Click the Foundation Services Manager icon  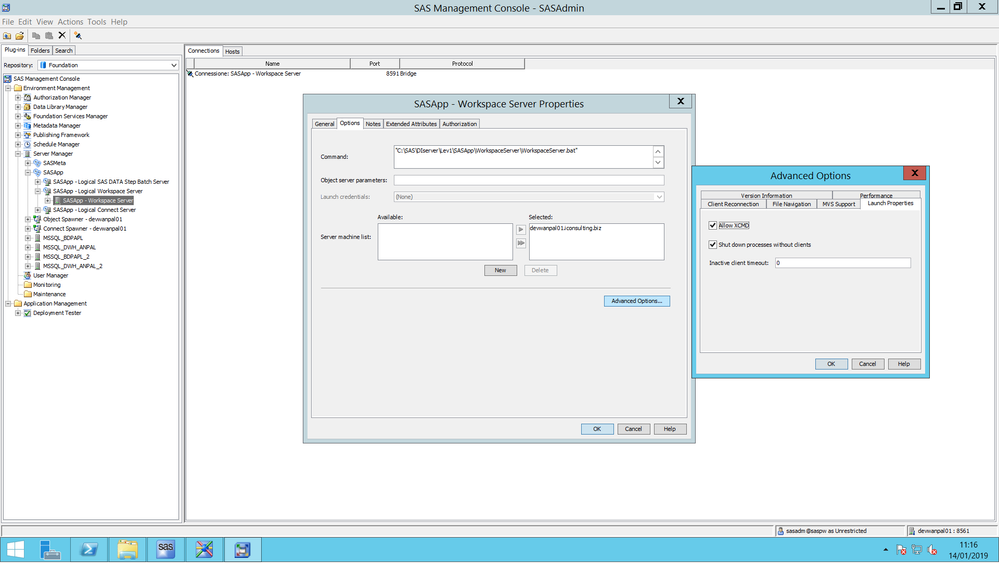pyautogui.click(x=27, y=116)
